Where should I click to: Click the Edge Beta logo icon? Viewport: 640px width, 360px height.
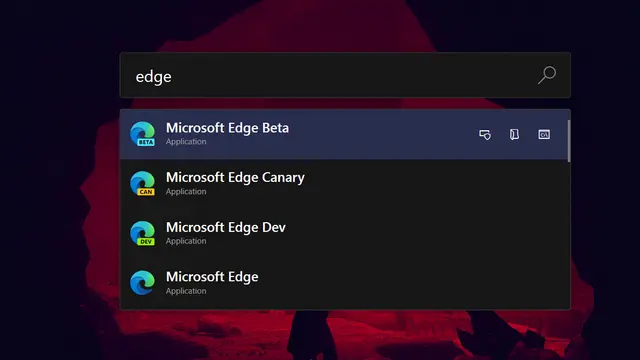(x=142, y=134)
